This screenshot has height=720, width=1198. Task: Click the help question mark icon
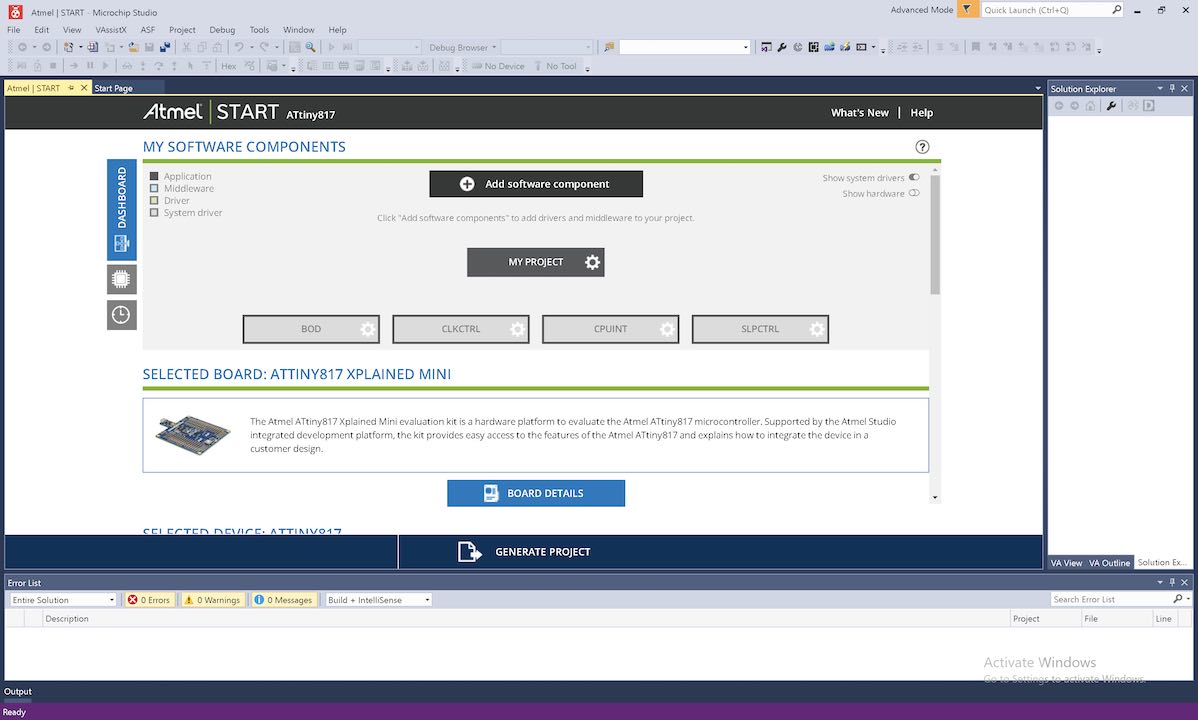pos(922,147)
